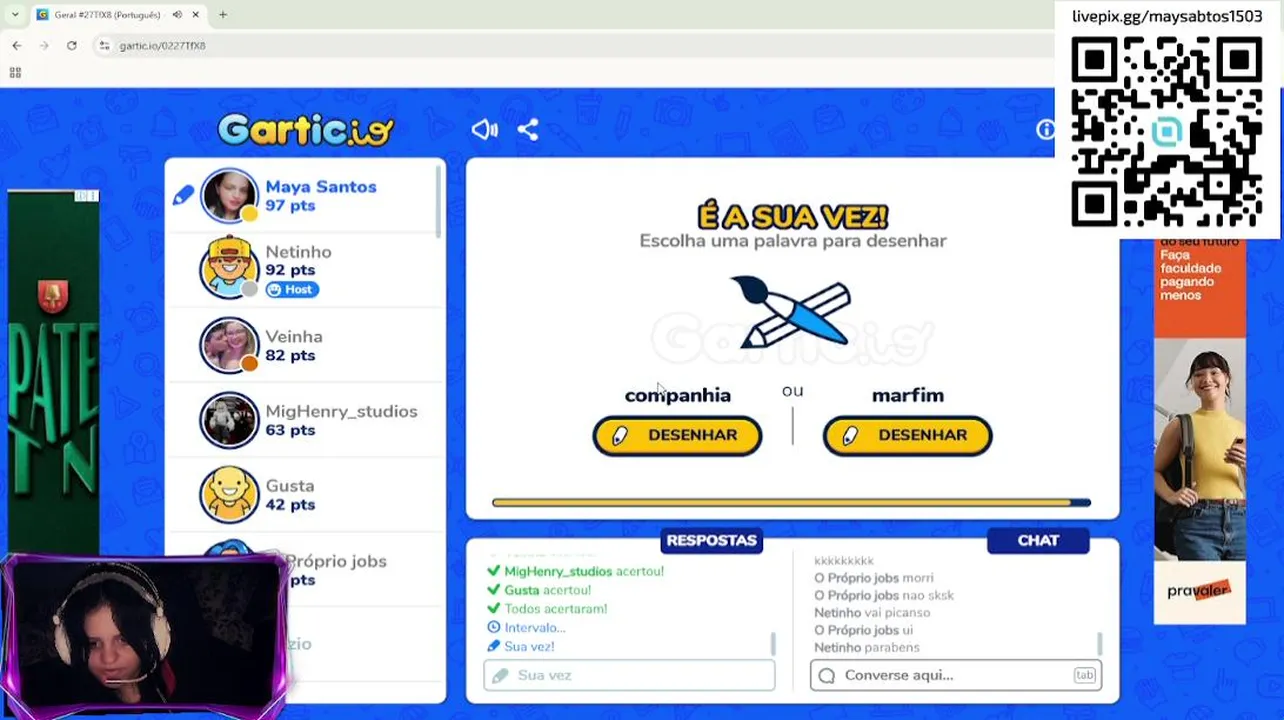1284x720 pixels.
Task: Open the Pravaler ad banner on right
Action: pos(1200,430)
